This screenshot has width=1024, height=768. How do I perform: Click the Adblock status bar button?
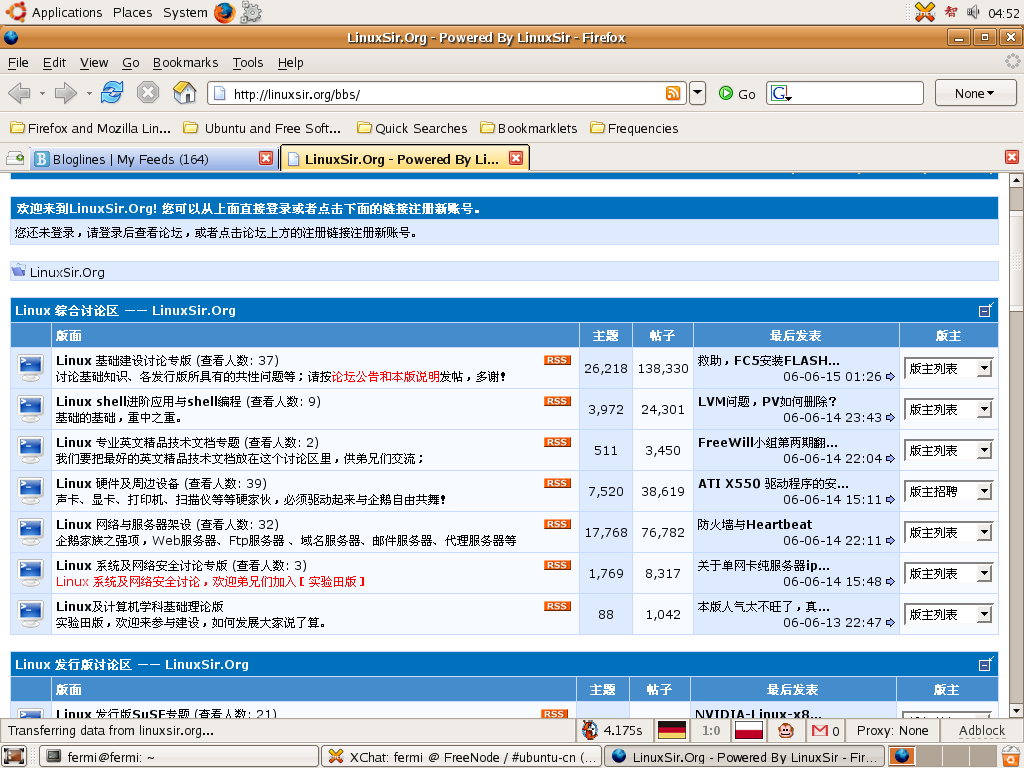[982, 731]
